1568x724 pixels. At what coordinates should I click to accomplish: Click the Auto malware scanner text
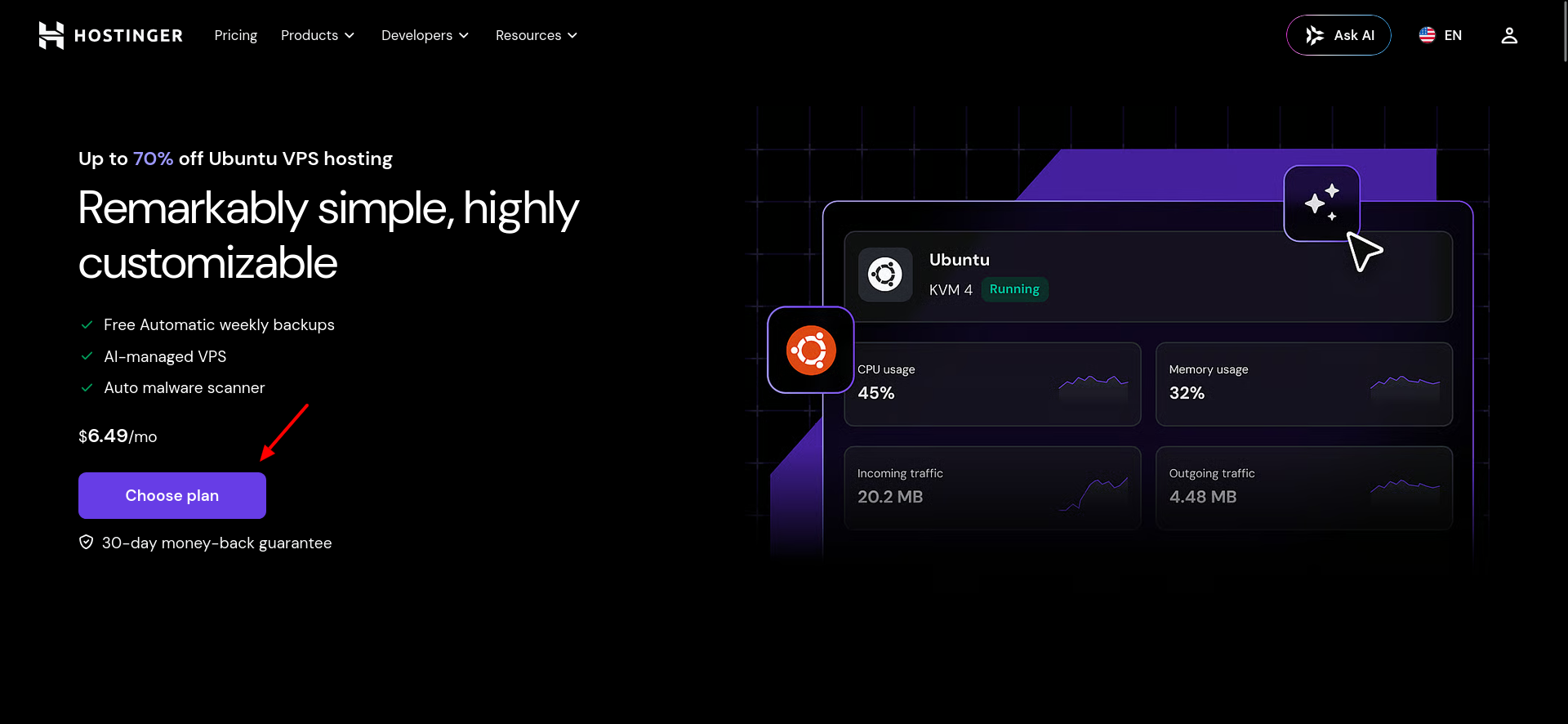(x=185, y=388)
